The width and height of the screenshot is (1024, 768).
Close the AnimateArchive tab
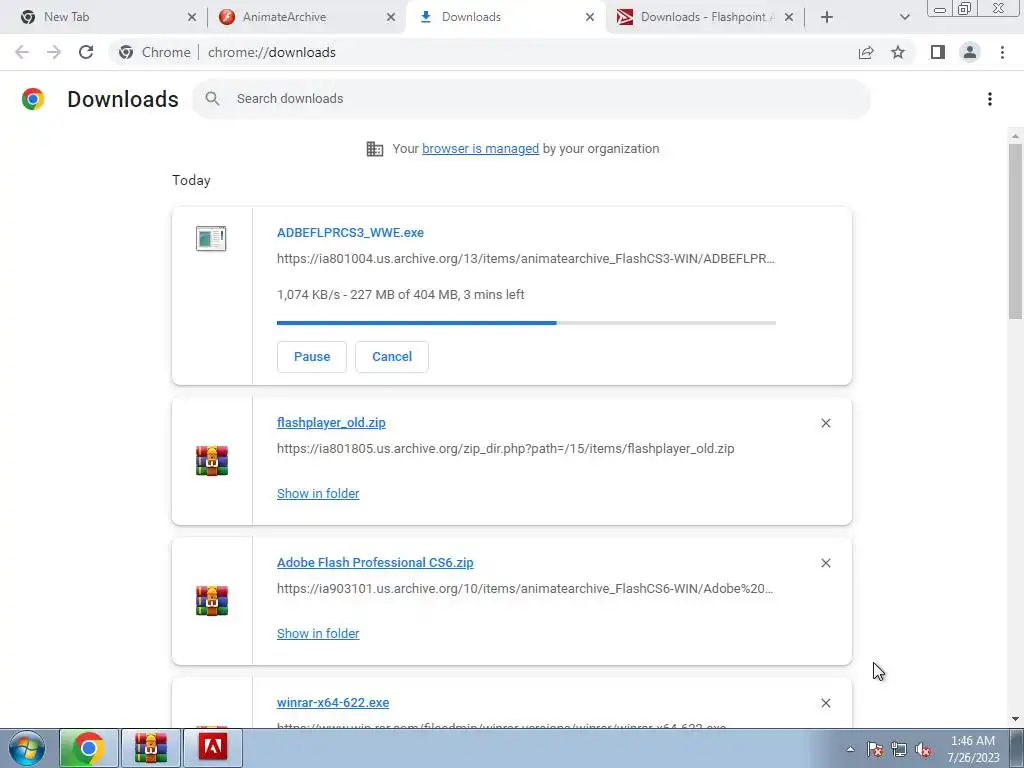click(x=391, y=17)
